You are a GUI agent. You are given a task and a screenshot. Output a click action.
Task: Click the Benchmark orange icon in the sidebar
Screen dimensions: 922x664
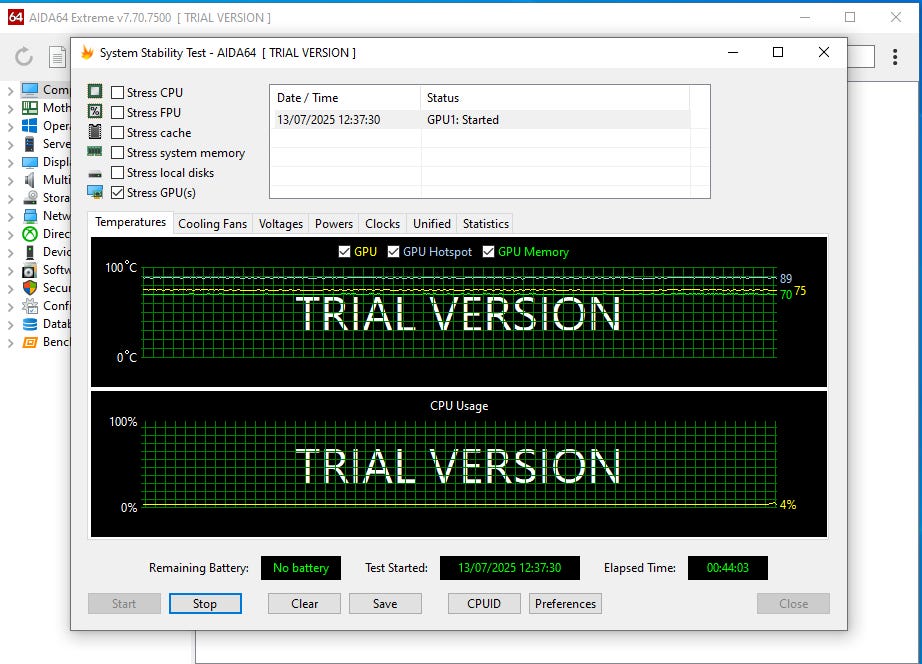(29, 342)
